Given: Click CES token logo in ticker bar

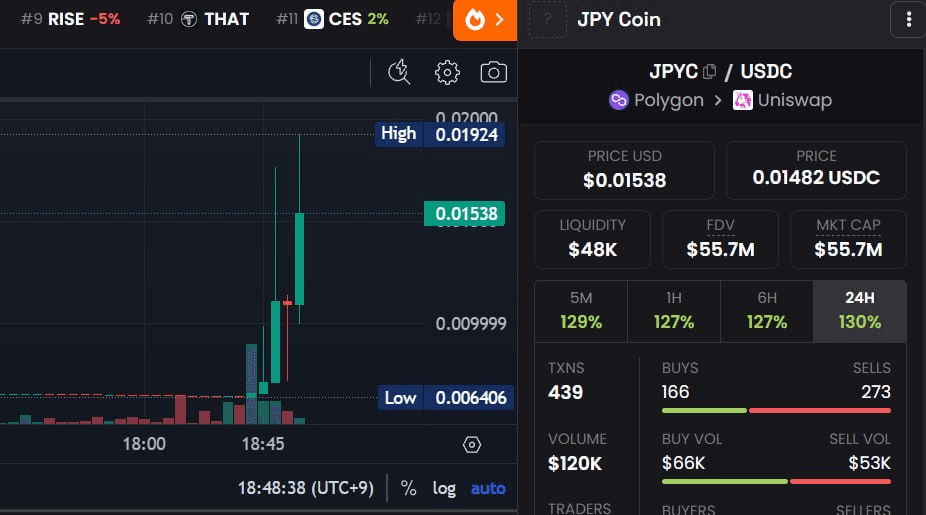Looking at the screenshot, I should point(314,19).
